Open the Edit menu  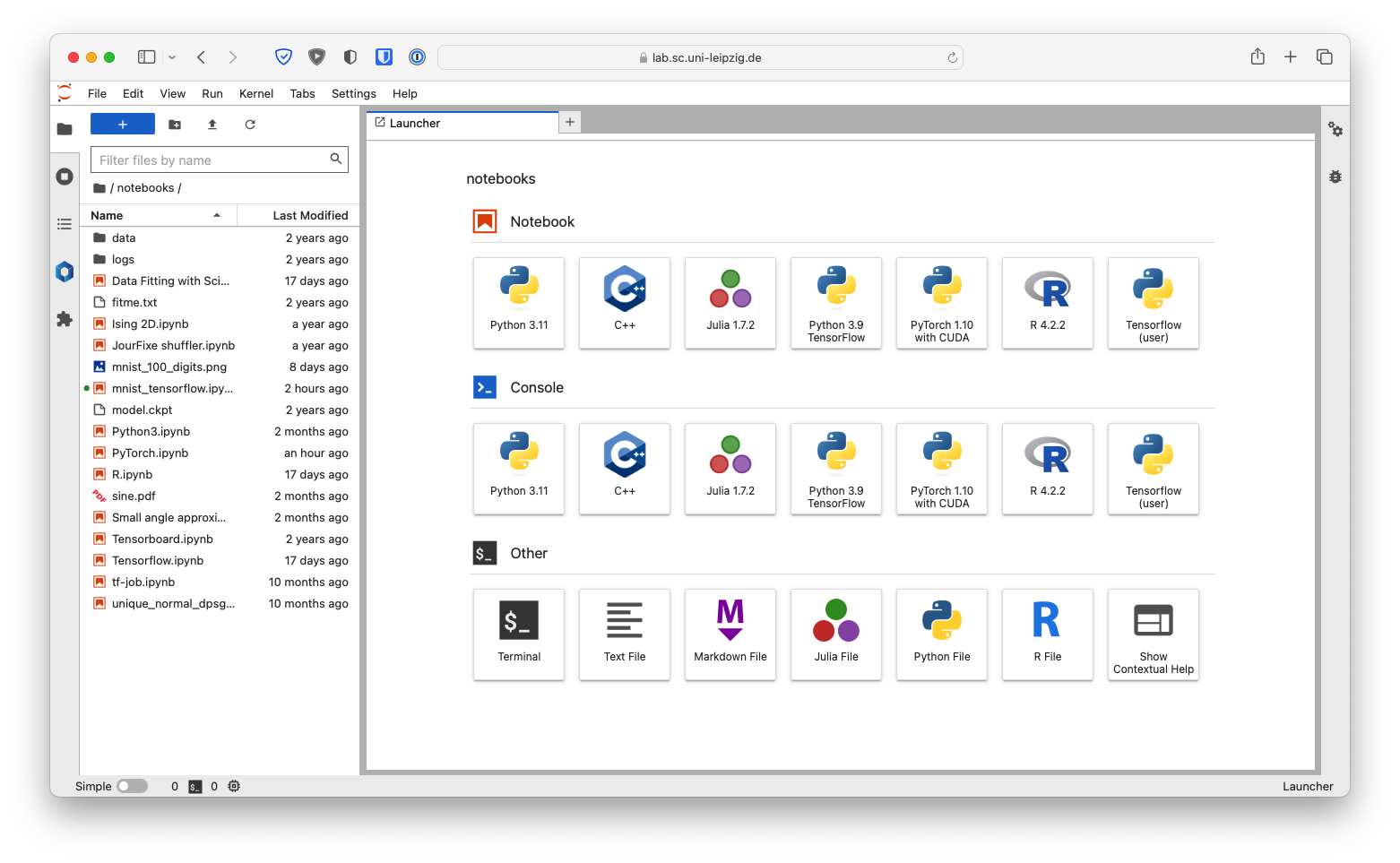134,93
